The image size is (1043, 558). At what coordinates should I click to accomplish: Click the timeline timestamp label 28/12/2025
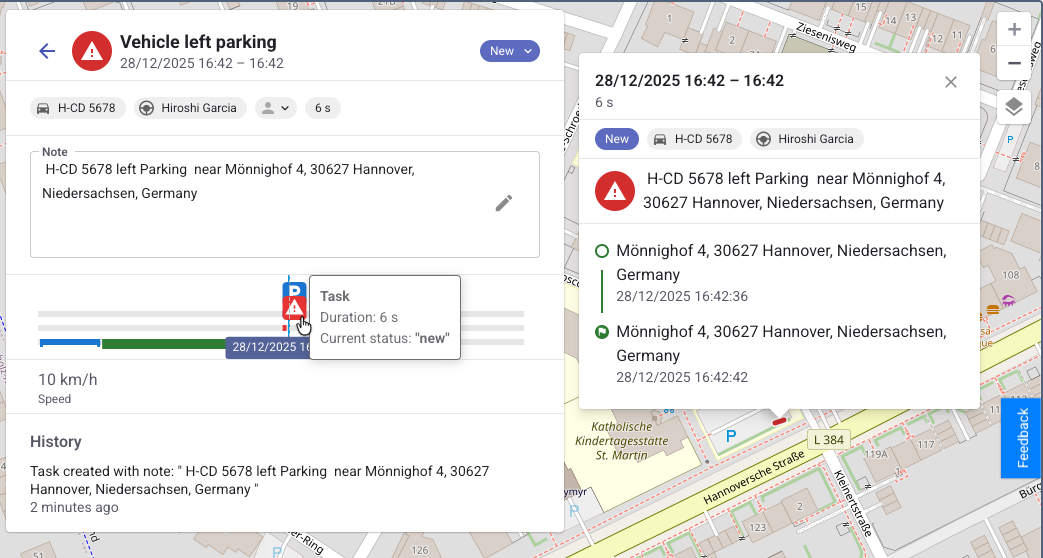point(269,347)
